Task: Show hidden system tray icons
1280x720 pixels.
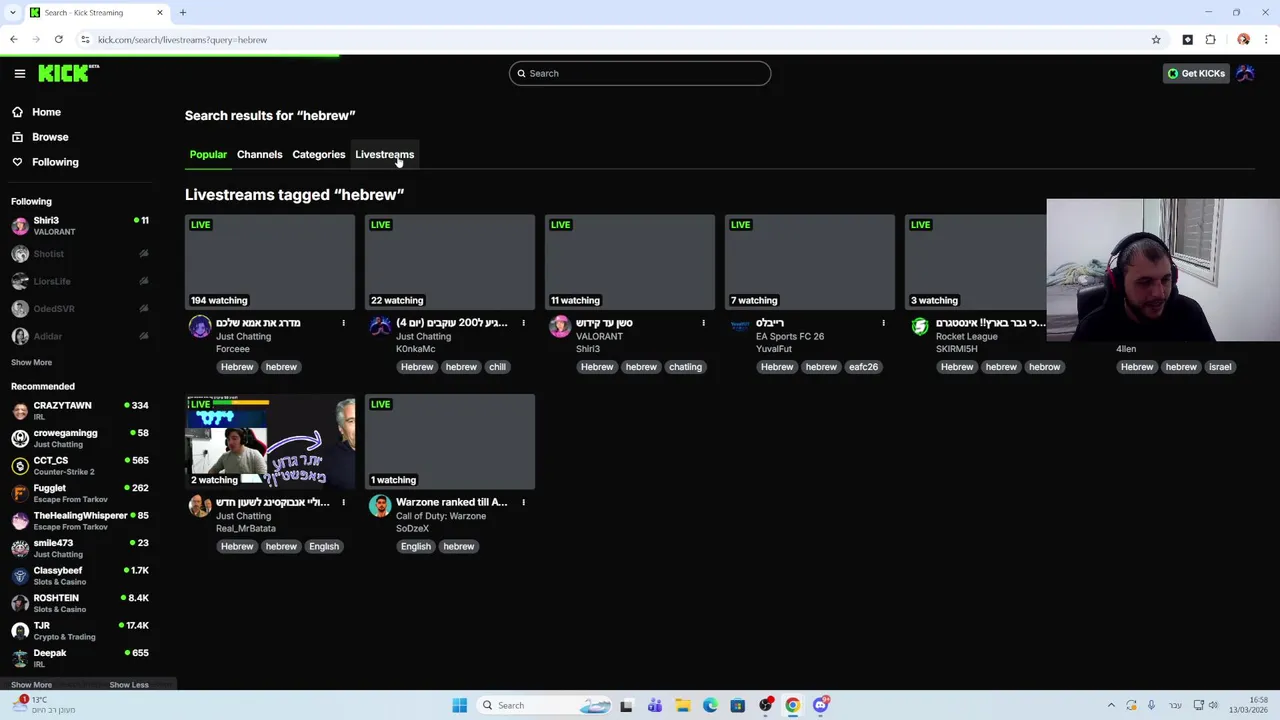Action: coord(1111,705)
